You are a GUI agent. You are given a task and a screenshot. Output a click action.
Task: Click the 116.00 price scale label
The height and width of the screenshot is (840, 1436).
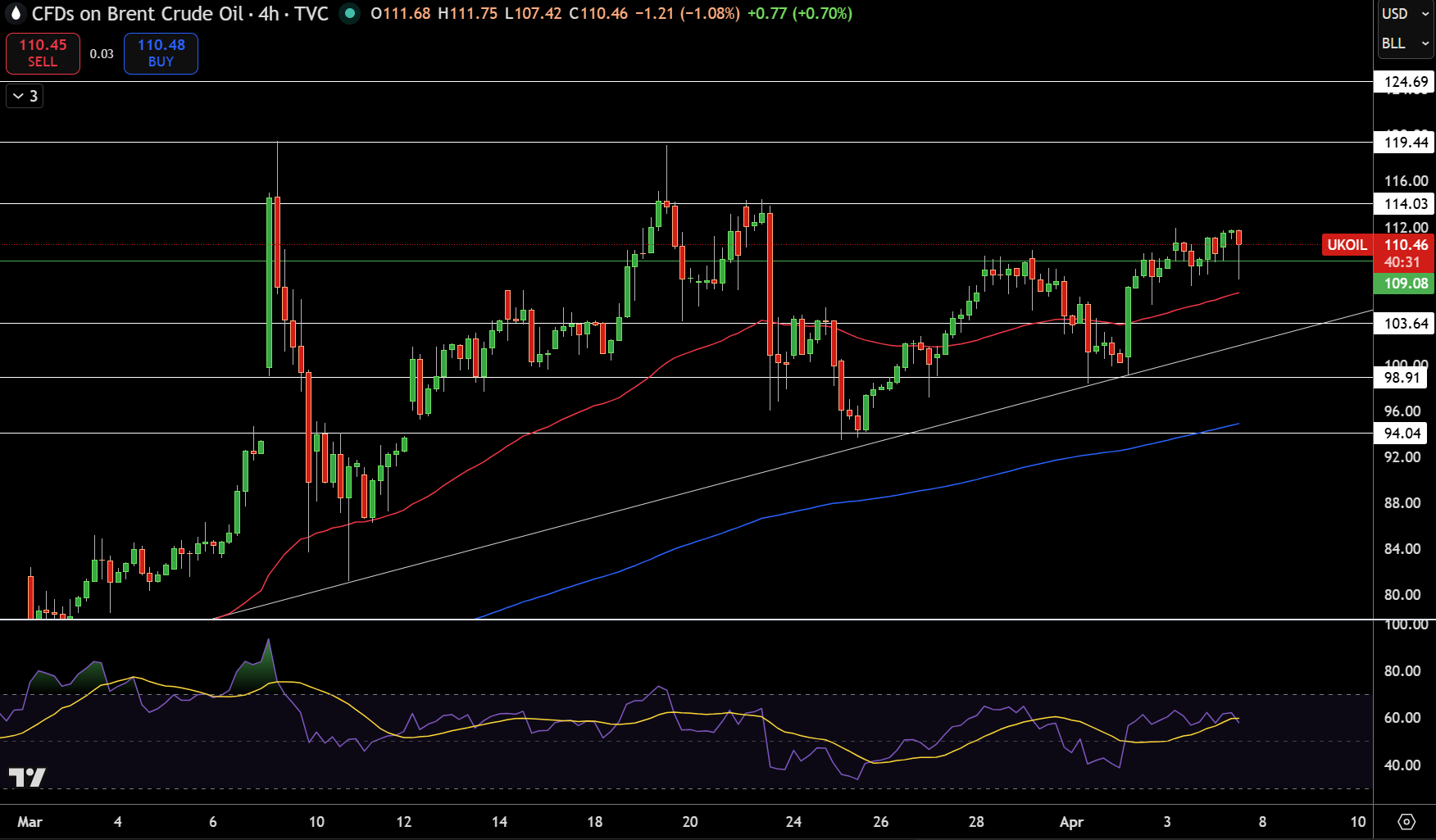[1406, 181]
